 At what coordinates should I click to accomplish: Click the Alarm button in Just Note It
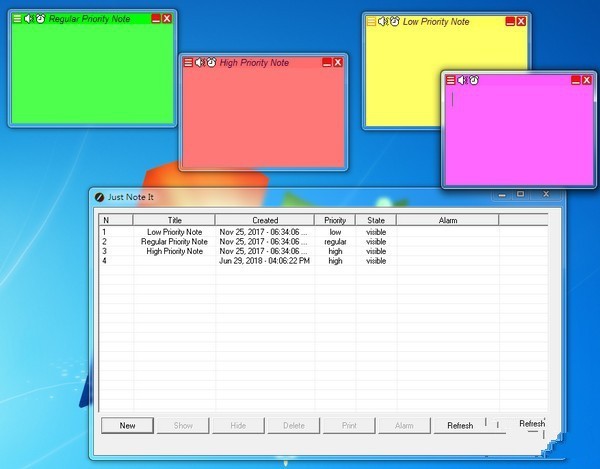point(404,425)
